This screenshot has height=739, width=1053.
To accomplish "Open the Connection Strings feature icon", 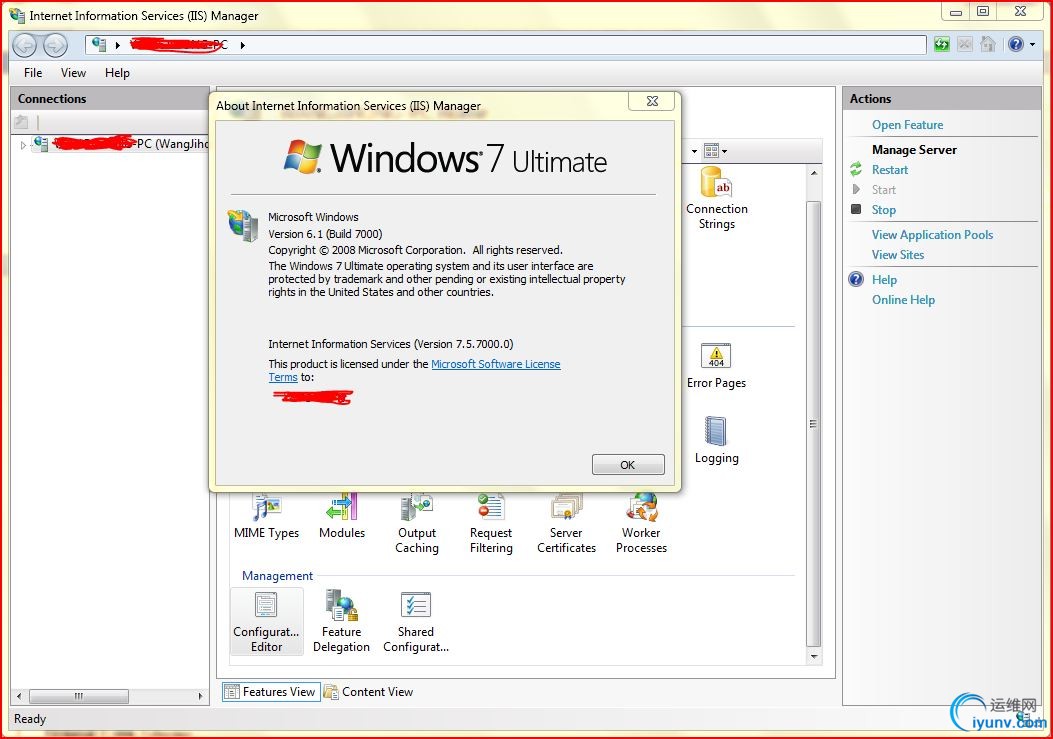I will [x=716, y=198].
